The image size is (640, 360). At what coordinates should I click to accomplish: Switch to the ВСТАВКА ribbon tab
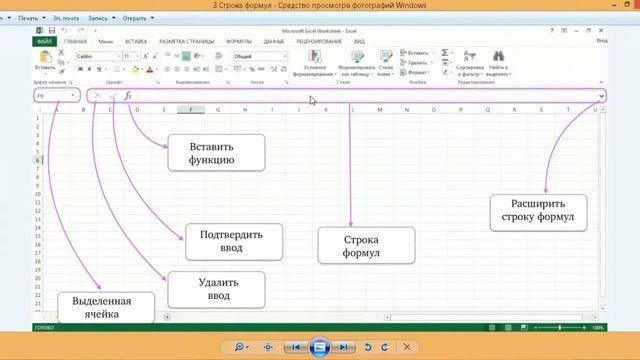136,41
